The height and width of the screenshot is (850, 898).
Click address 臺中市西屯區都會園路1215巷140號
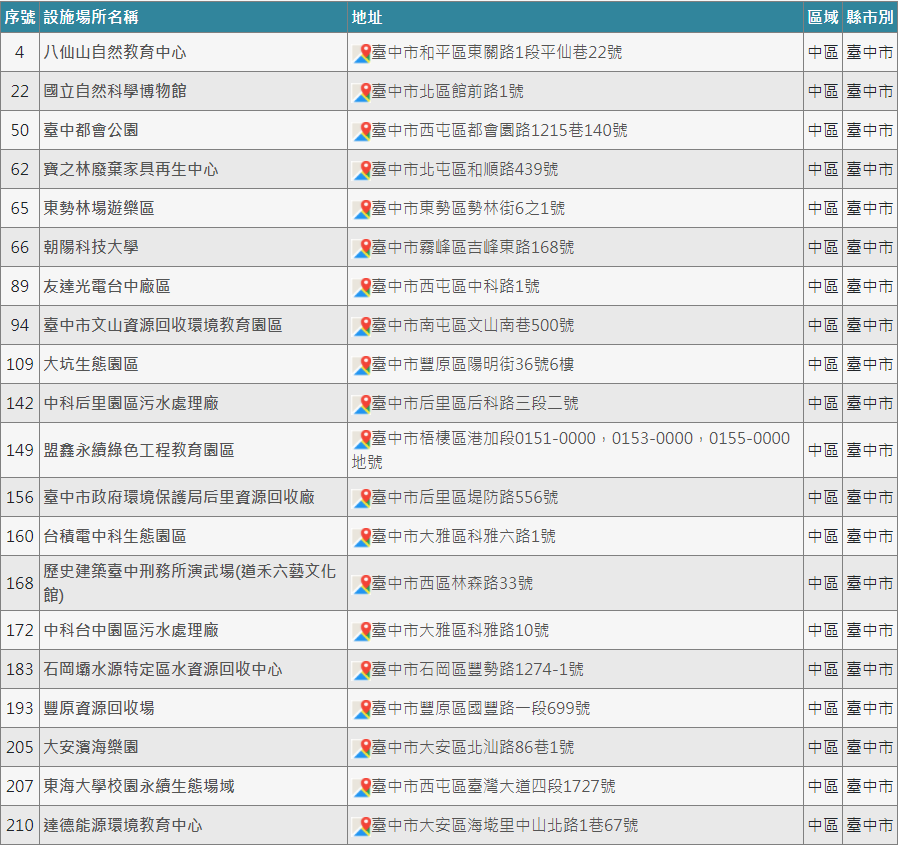click(499, 130)
